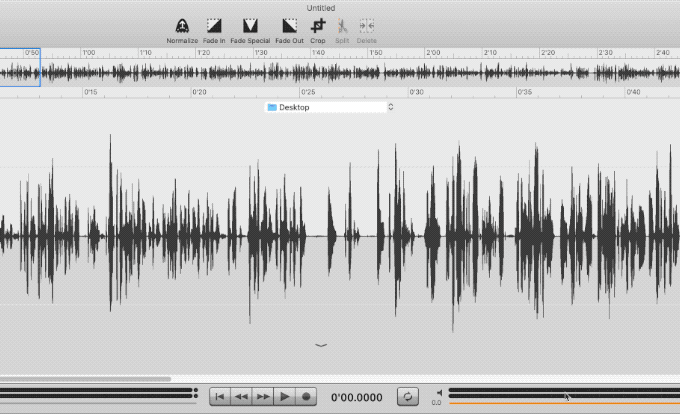Screen dimensions: 680x414
Task: Click the 0'40 mark on detail ruler
Action: point(633,92)
